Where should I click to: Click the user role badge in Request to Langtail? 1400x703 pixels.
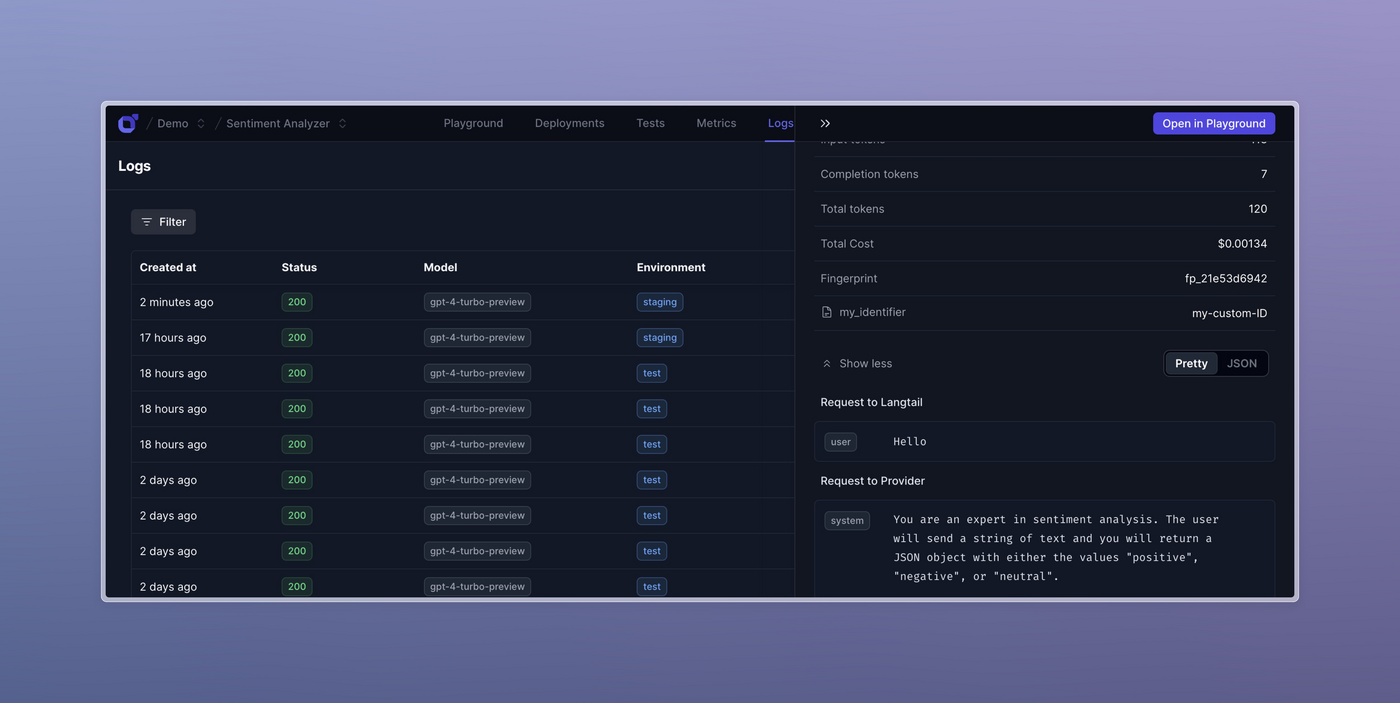click(840, 441)
